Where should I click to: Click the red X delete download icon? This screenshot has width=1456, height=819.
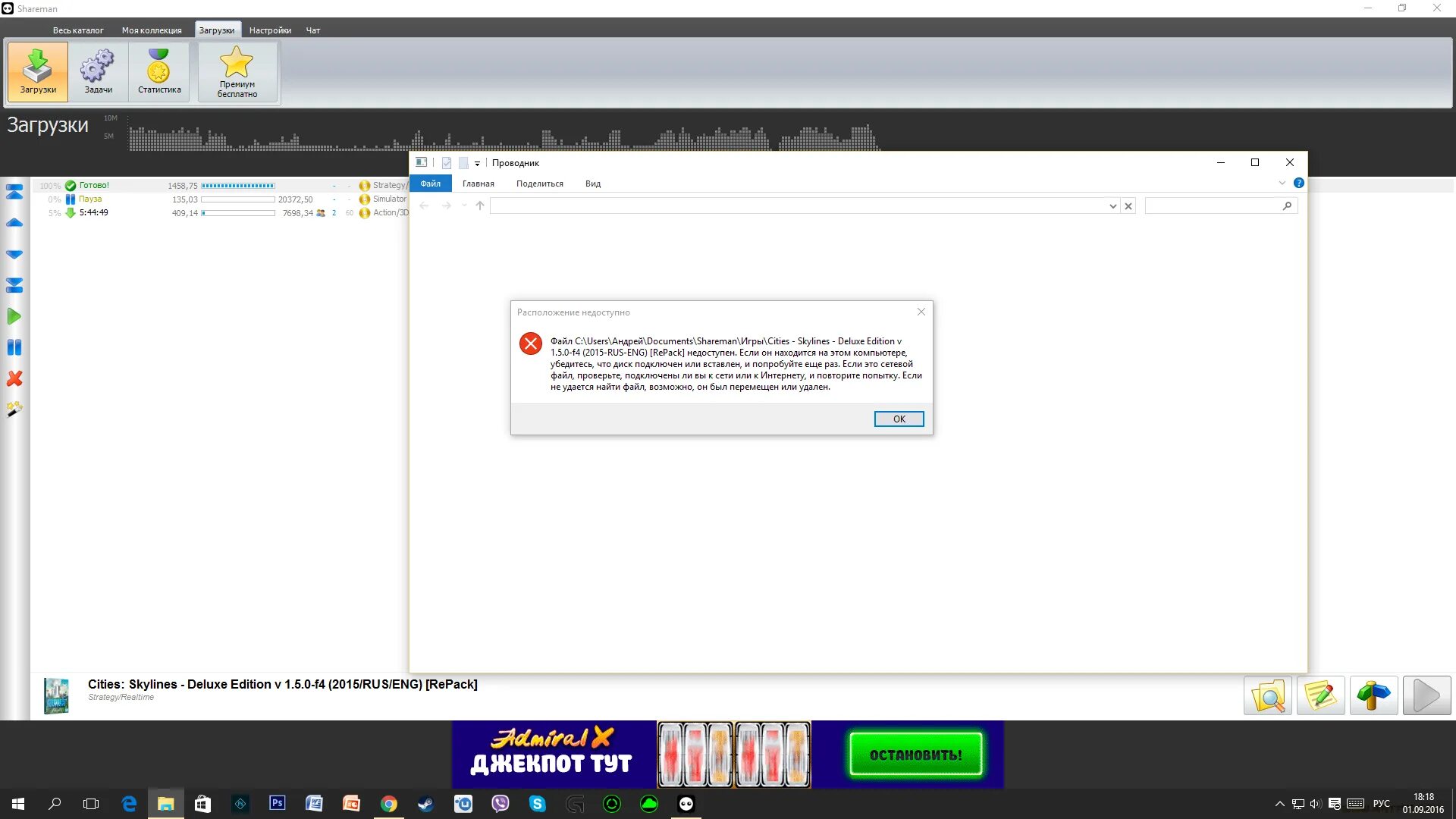(14, 378)
